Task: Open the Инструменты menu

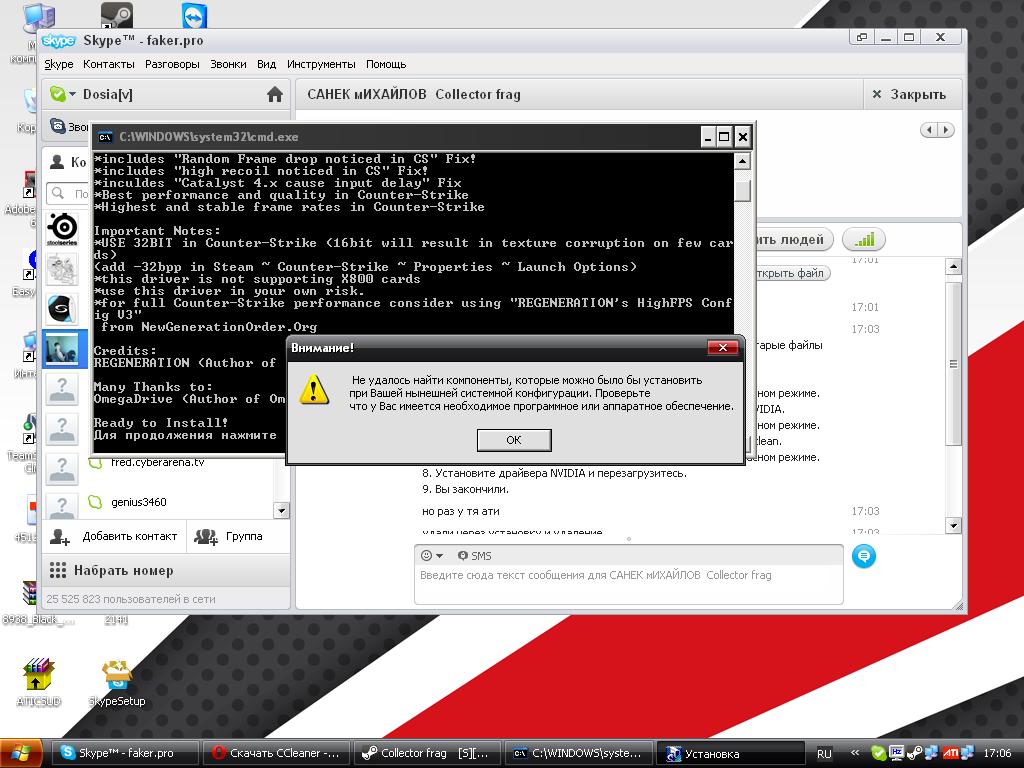Action: click(x=321, y=64)
